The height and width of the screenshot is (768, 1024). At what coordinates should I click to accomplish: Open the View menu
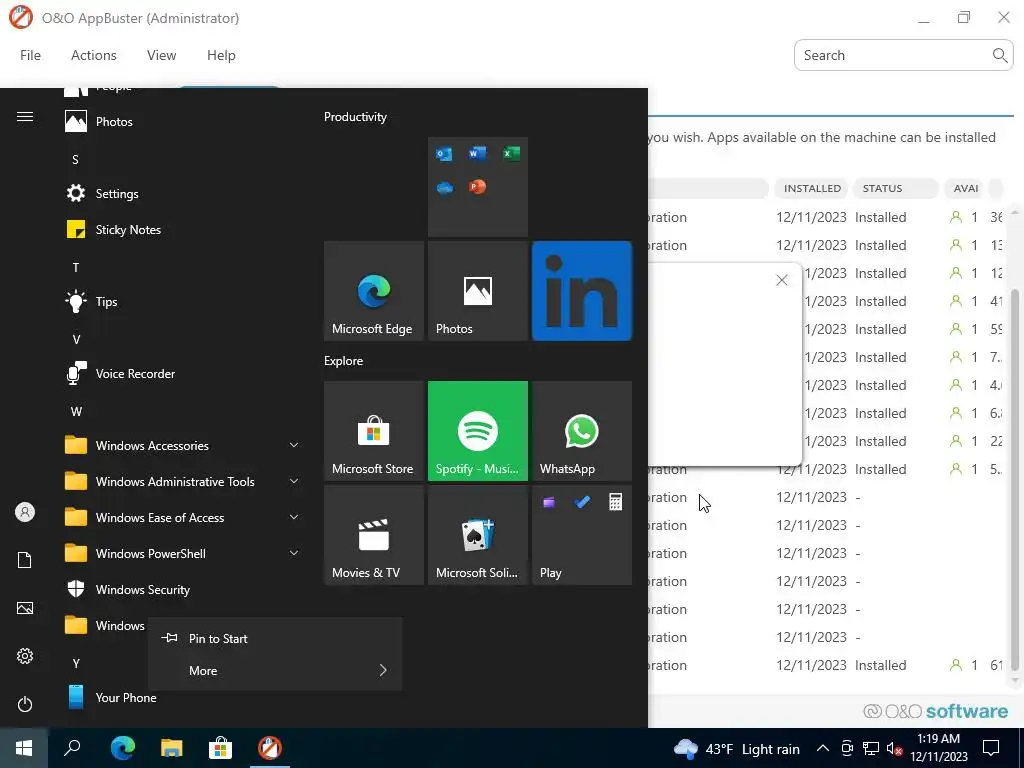pos(161,56)
